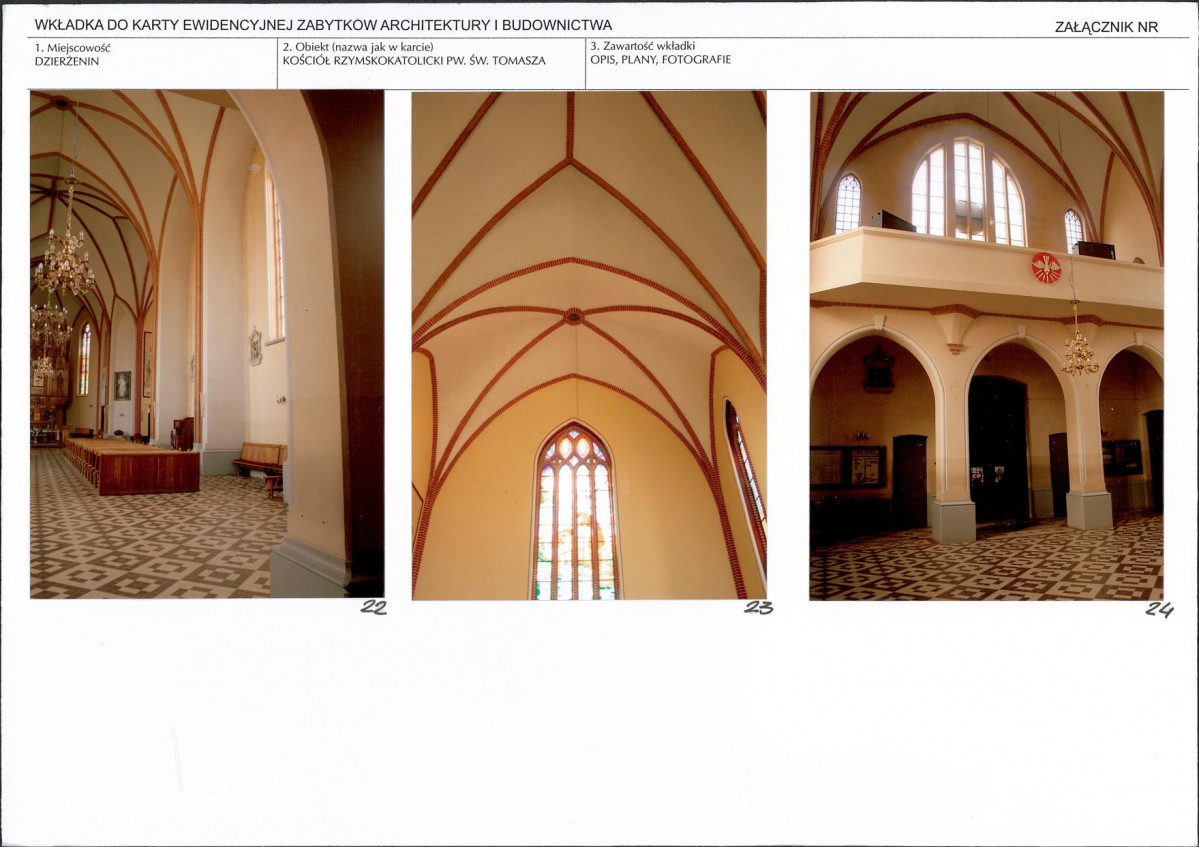Click vaulted ceiling photo numbered 23
The height and width of the screenshot is (847, 1199).
coord(589,346)
